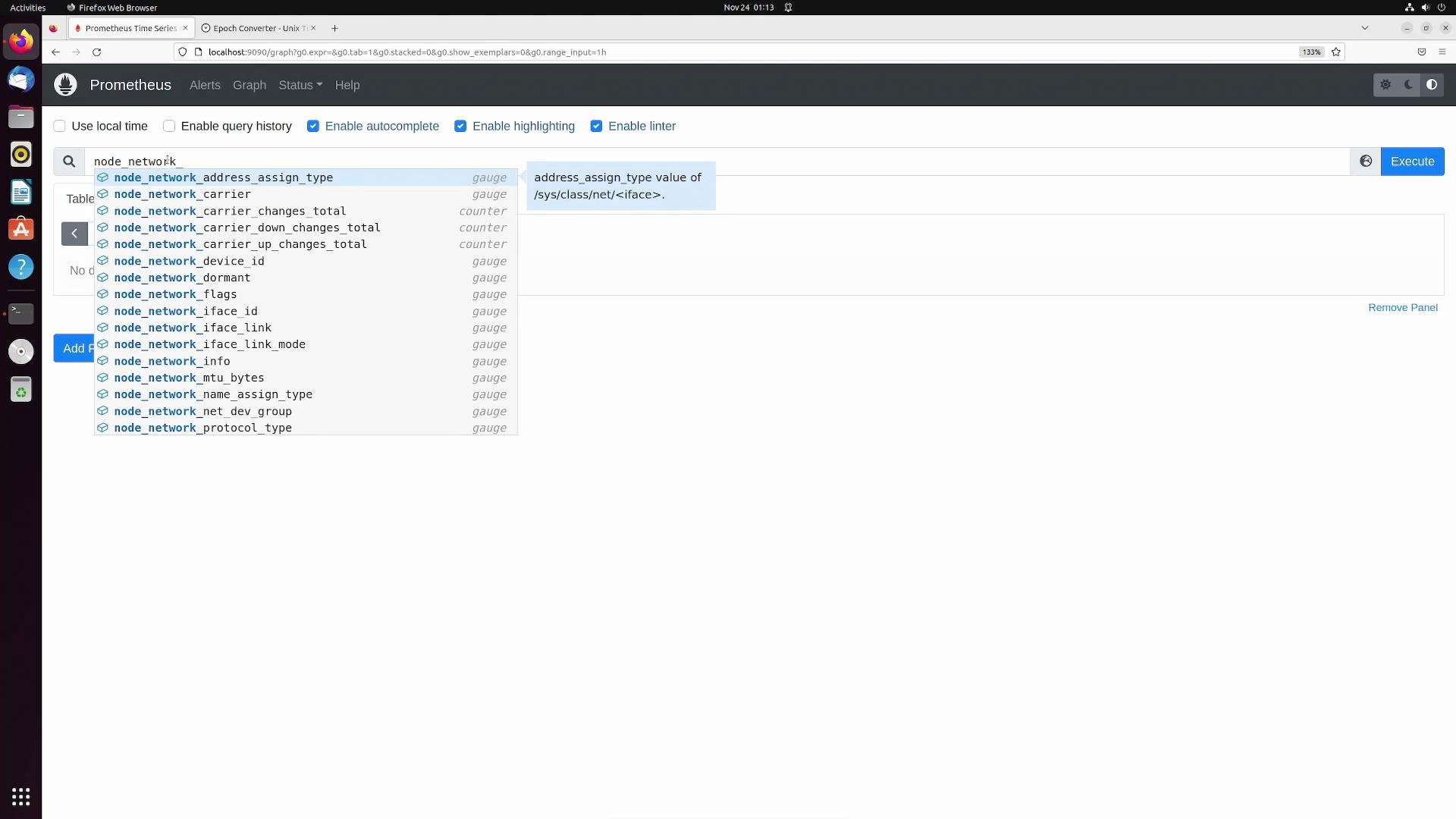Disable the Enable autocomplete checkbox
The height and width of the screenshot is (819, 1456).
pos(313,126)
